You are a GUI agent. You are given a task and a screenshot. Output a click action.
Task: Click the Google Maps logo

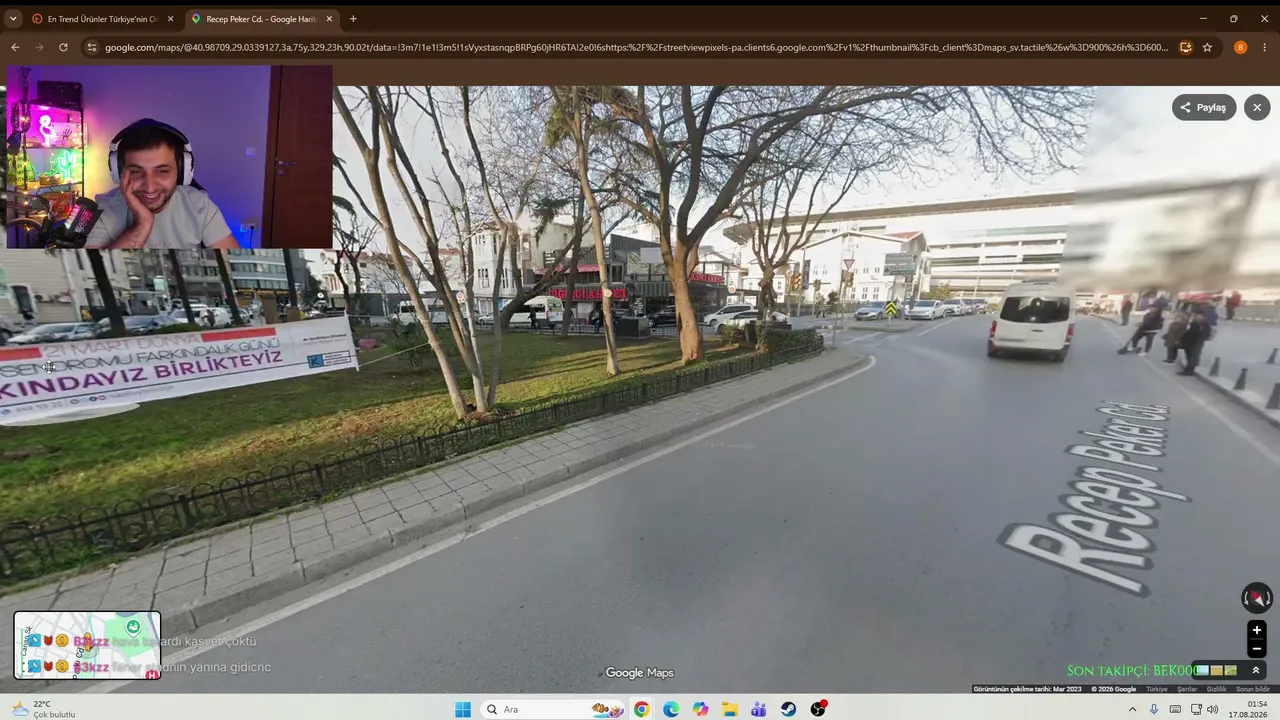pyautogui.click(x=640, y=673)
